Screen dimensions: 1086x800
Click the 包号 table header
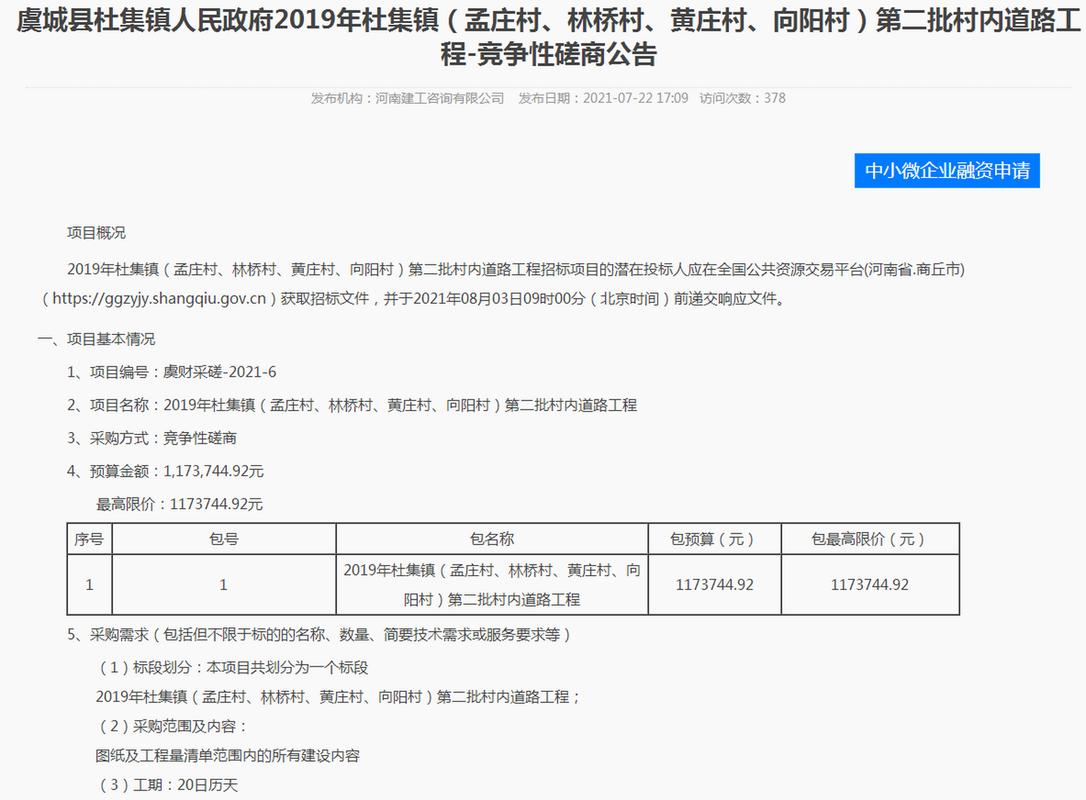click(x=224, y=539)
